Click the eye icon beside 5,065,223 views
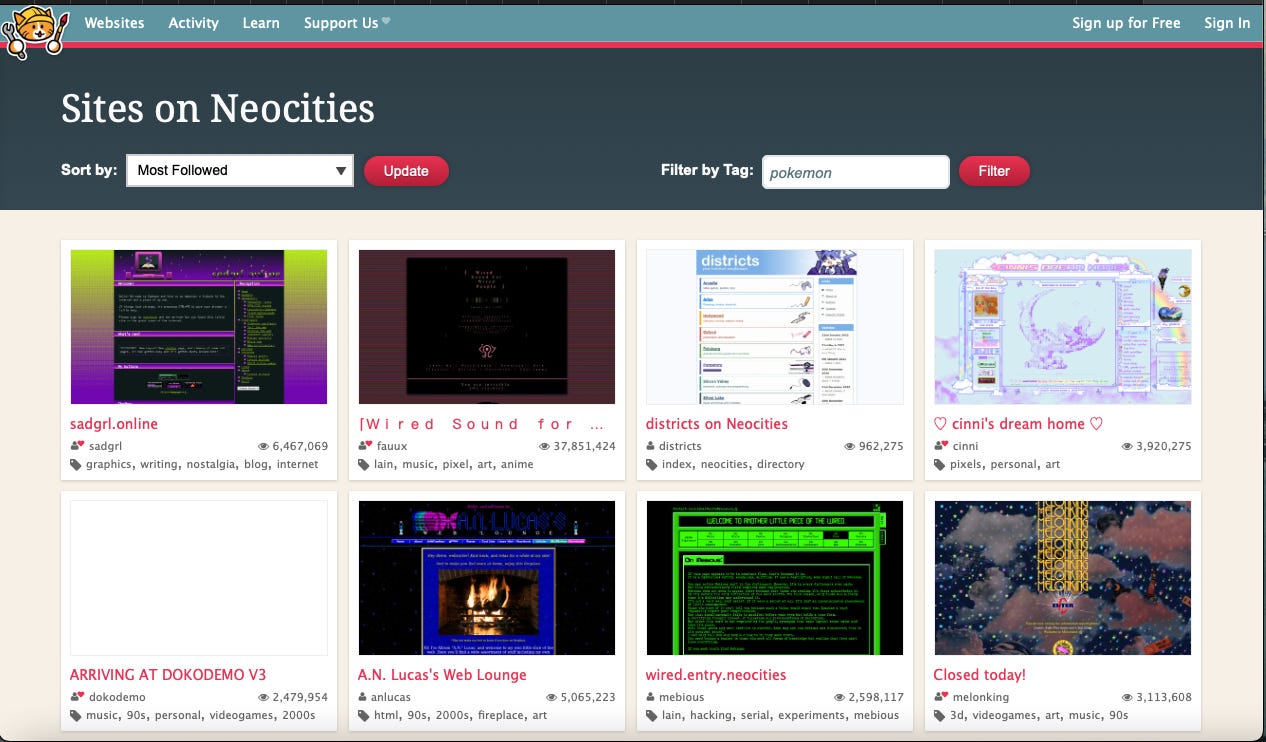The height and width of the screenshot is (742, 1266). pos(552,697)
